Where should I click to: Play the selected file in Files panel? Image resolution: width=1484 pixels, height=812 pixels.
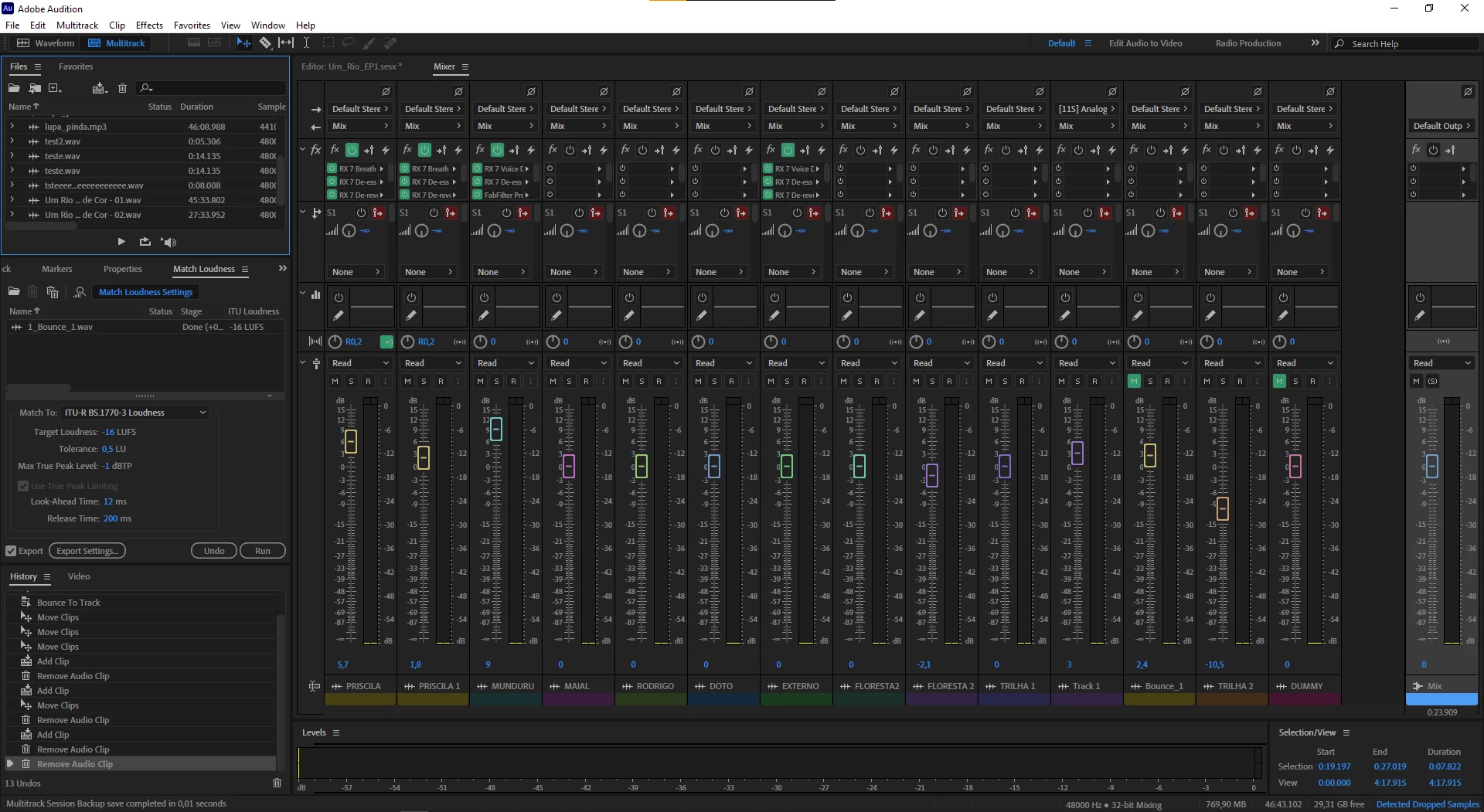pyautogui.click(x=121, y=242)
